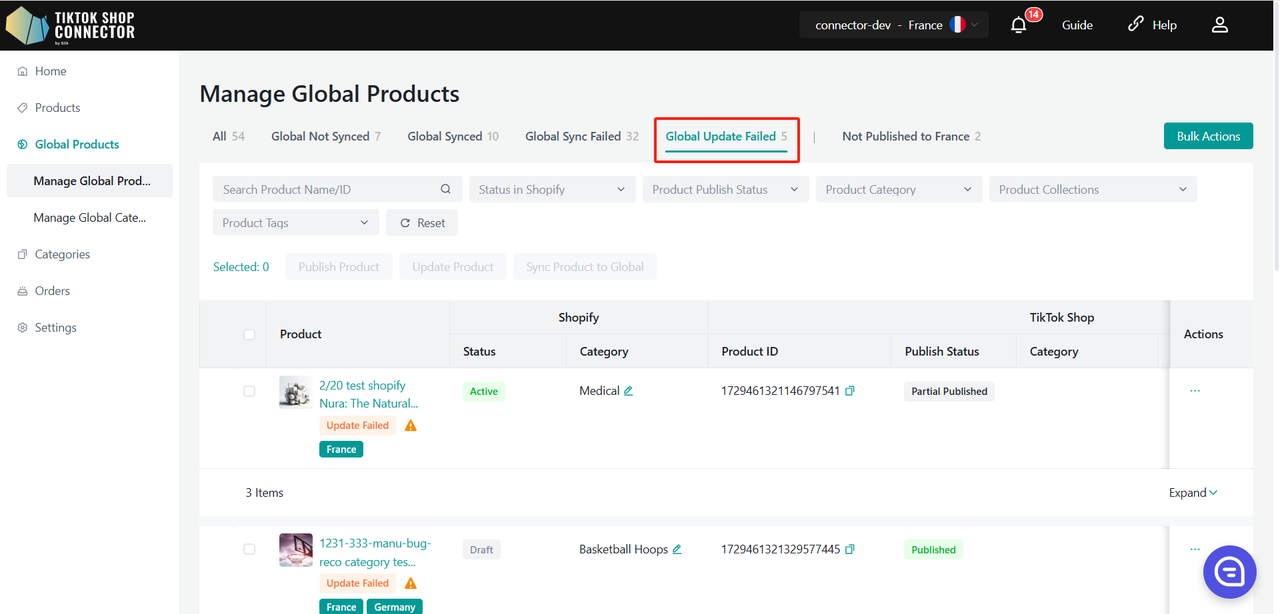Type in the Search Product Name/ID field

[325, 189]
